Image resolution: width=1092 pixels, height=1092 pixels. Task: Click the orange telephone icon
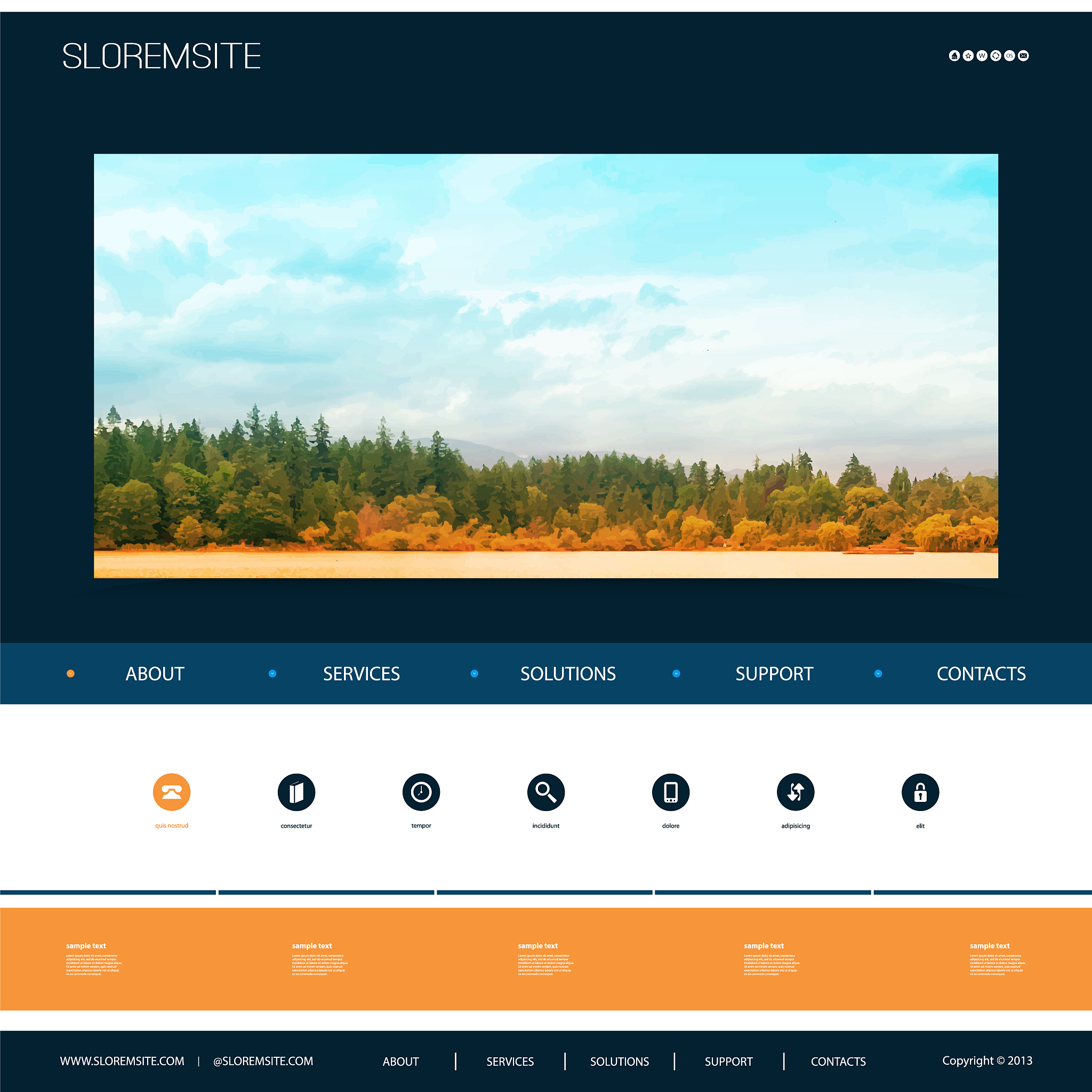click(172, 792)
